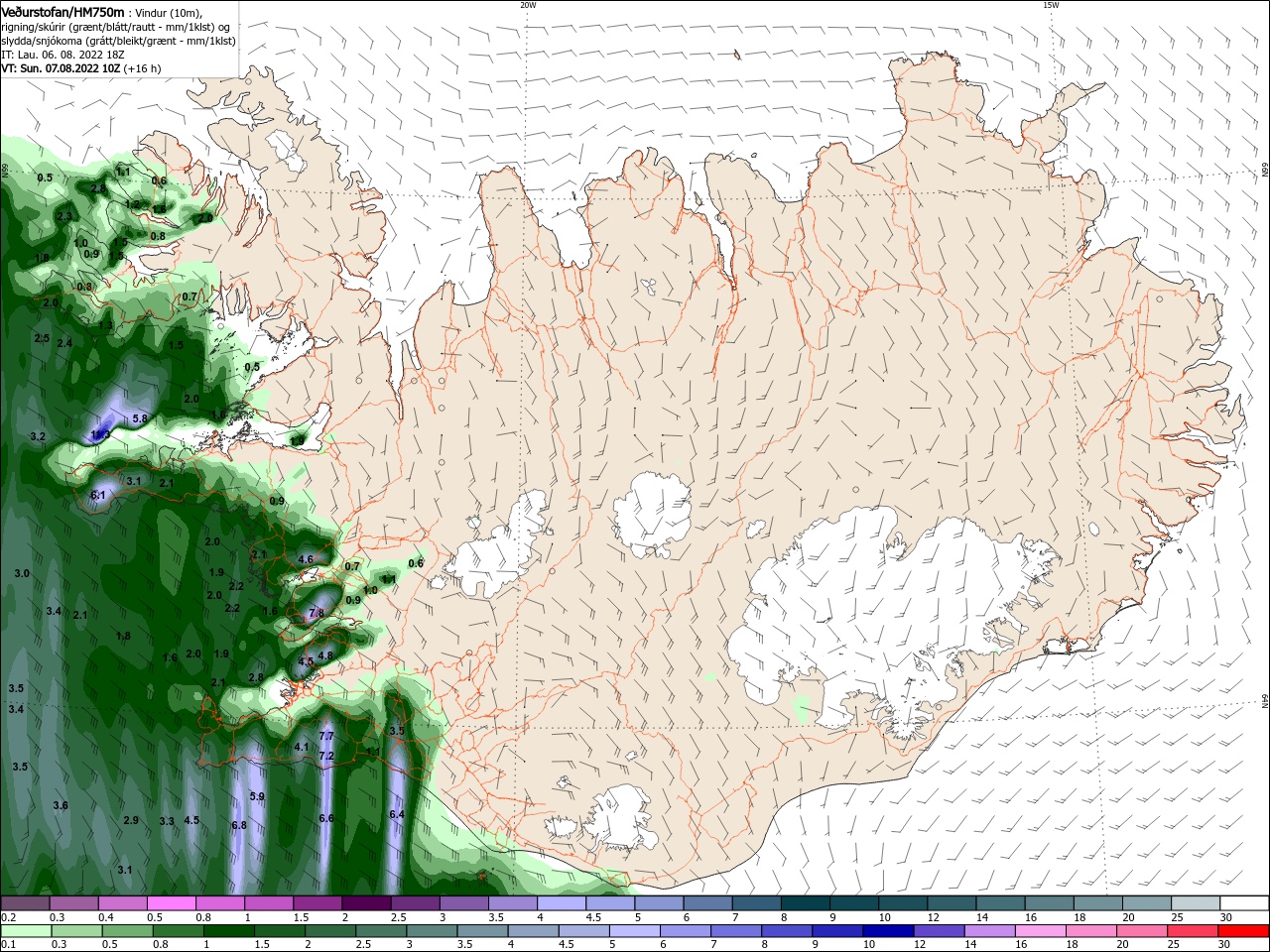Viewport: 1270px width, 952px height.
Task: Click the 3.2 precipitation value
Action: 38,436
